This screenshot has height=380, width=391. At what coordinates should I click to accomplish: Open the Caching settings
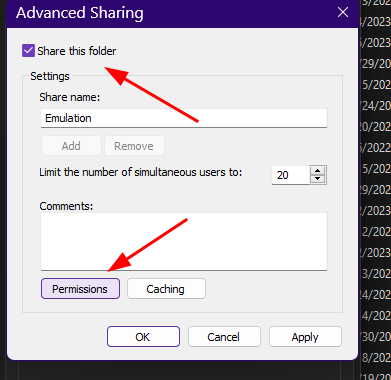pyautogui.click(x=166, y=289)
